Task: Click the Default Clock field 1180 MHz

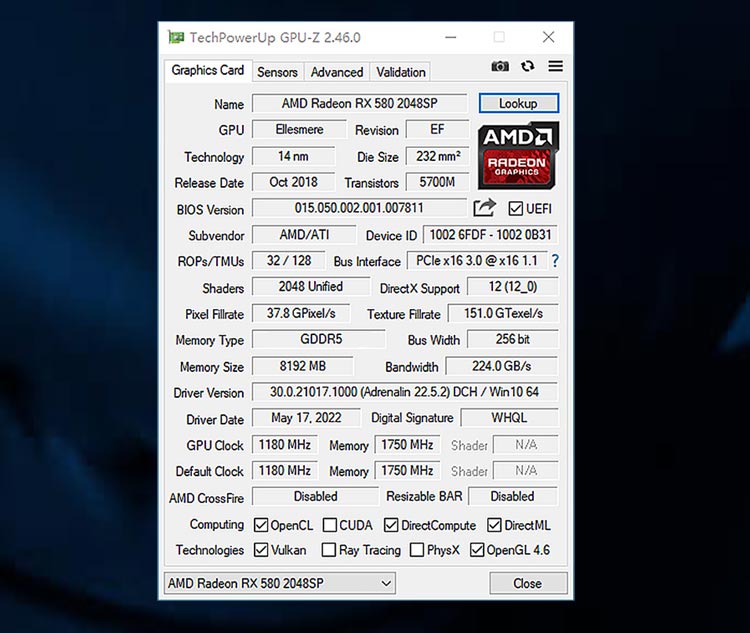Action: tap(285, 471)
